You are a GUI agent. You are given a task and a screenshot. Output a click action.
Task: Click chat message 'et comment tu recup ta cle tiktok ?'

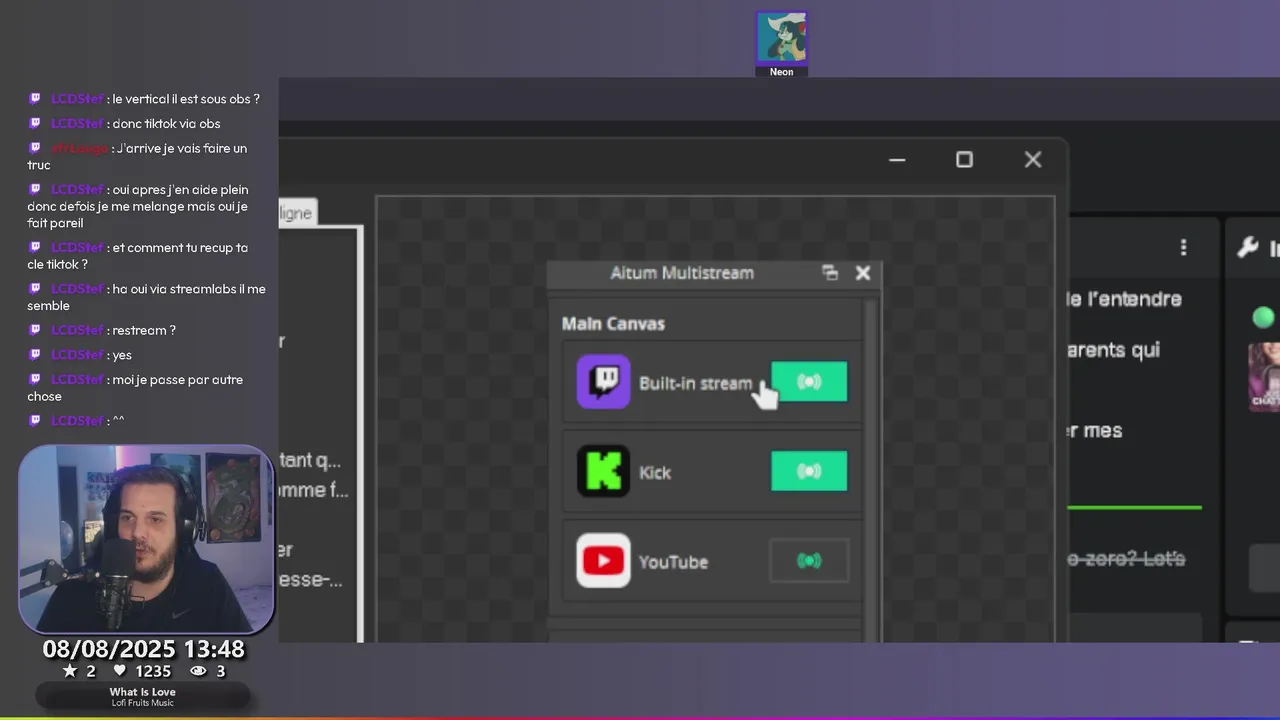pos(138,256)
